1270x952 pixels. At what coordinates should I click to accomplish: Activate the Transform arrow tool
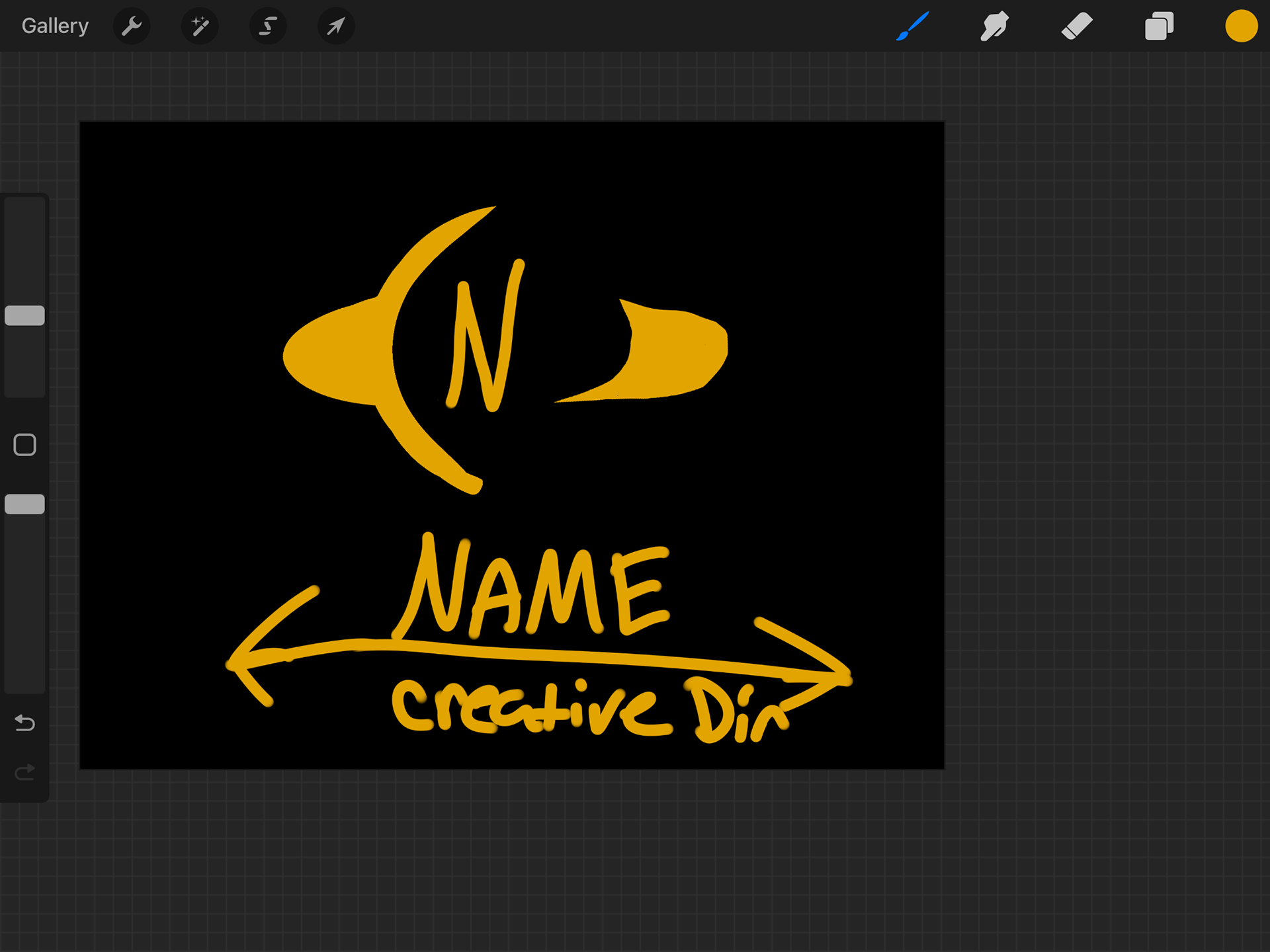point(336,26)
